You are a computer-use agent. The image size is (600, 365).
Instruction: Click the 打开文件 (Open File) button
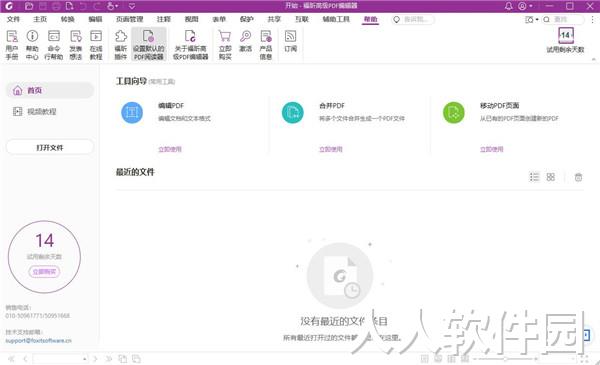(50, 148)
